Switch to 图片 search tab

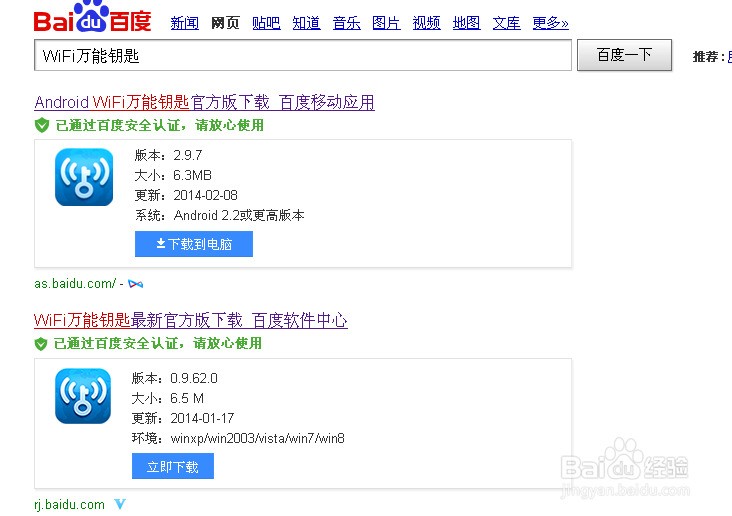pyautogui.click(x=386, y=23)
